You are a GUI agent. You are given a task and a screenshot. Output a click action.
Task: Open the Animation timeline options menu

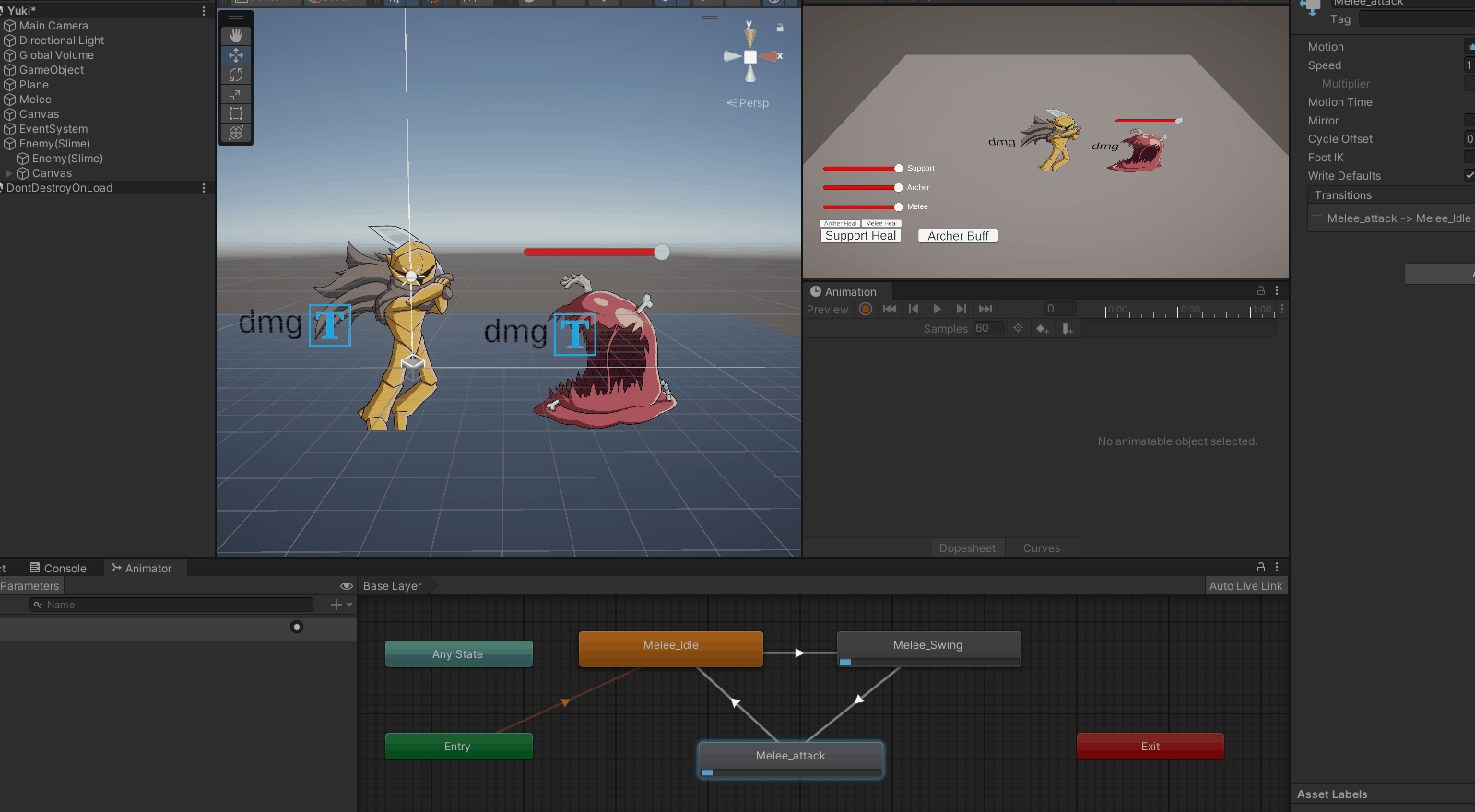point(1282,310)
